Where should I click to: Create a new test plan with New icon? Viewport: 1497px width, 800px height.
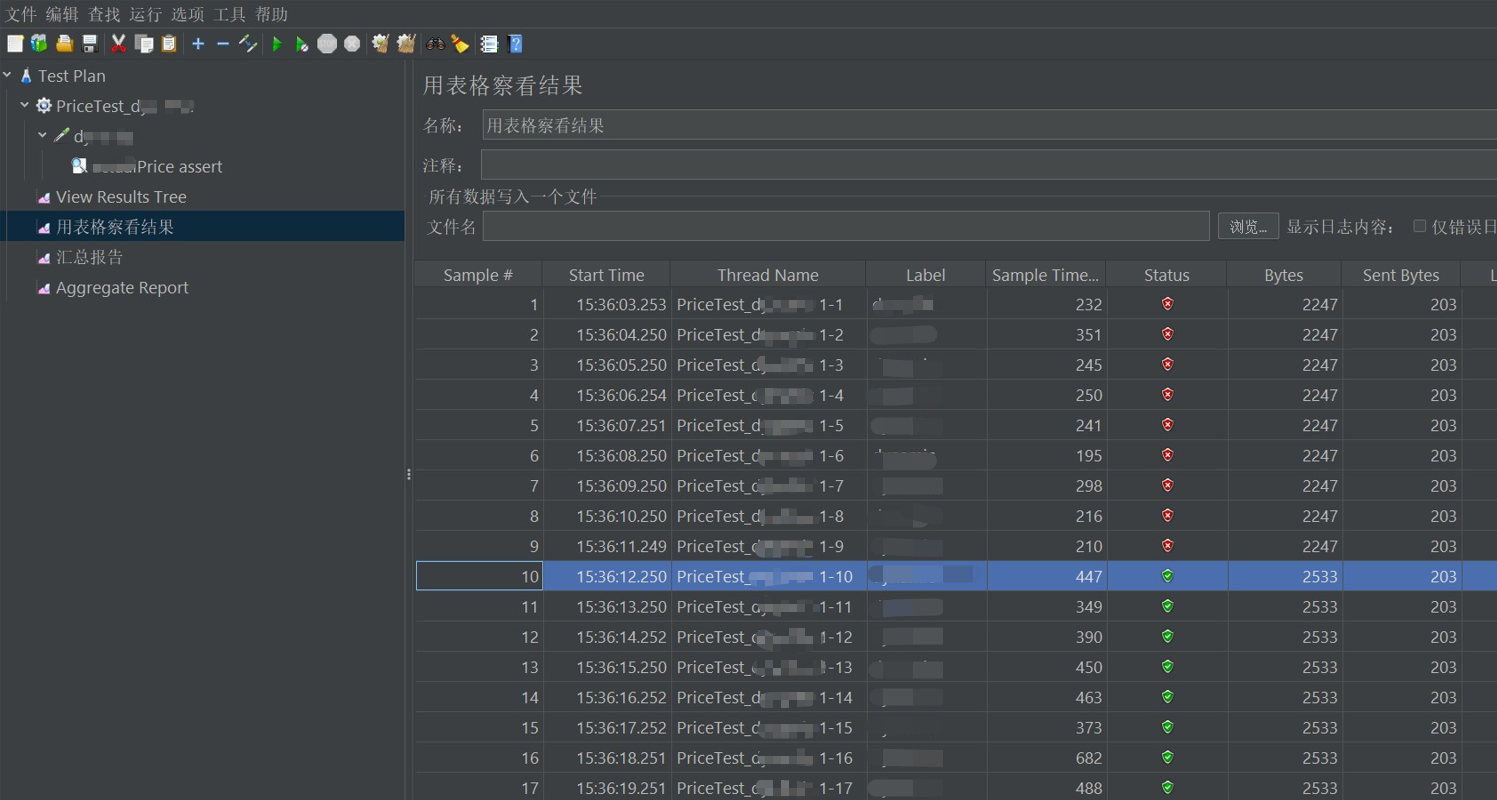[15, 44]
